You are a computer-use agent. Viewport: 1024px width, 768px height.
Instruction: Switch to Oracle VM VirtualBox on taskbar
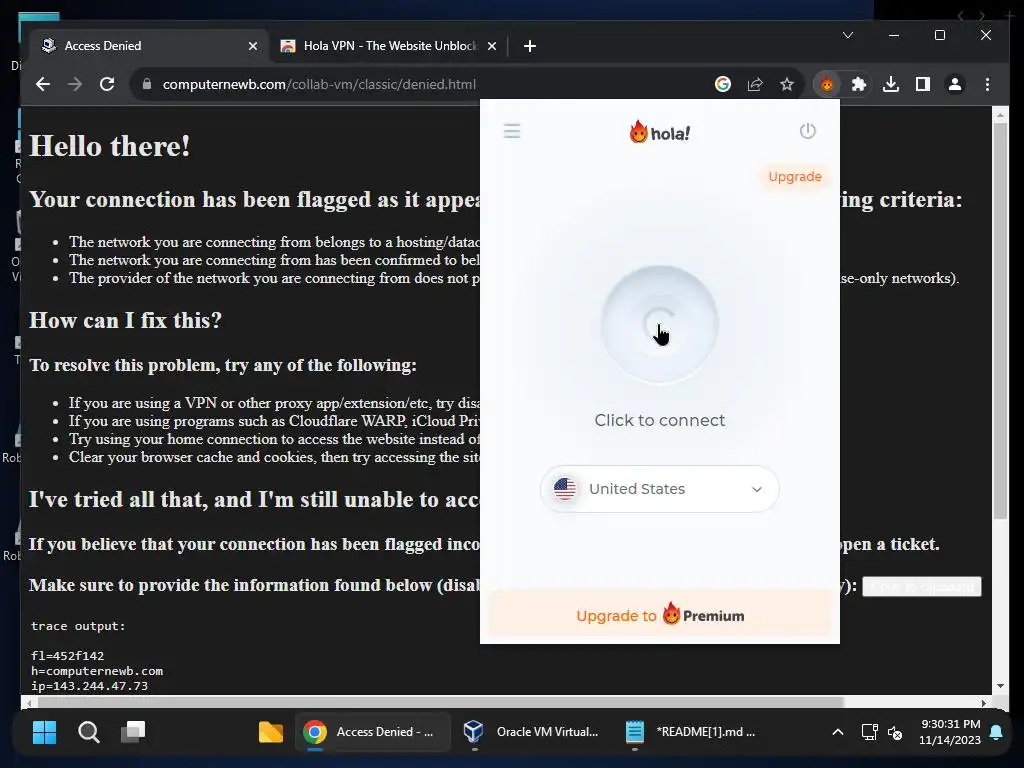click(x=532, y=732)
